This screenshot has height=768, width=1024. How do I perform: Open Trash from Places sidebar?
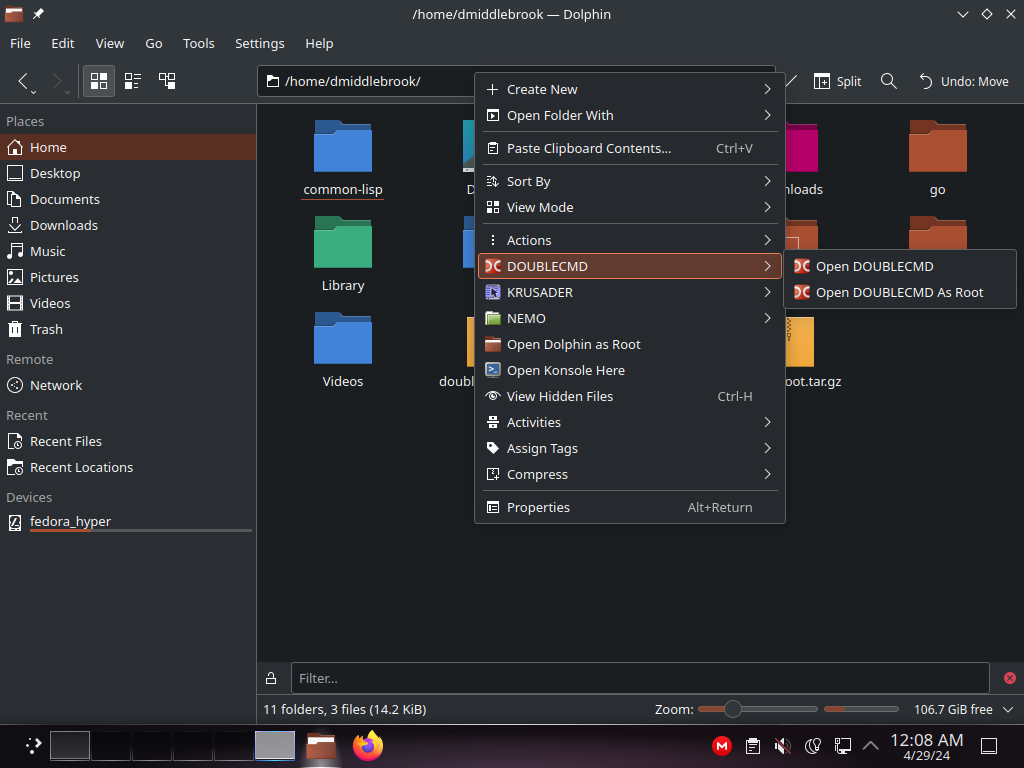click(x=128, y=329)
